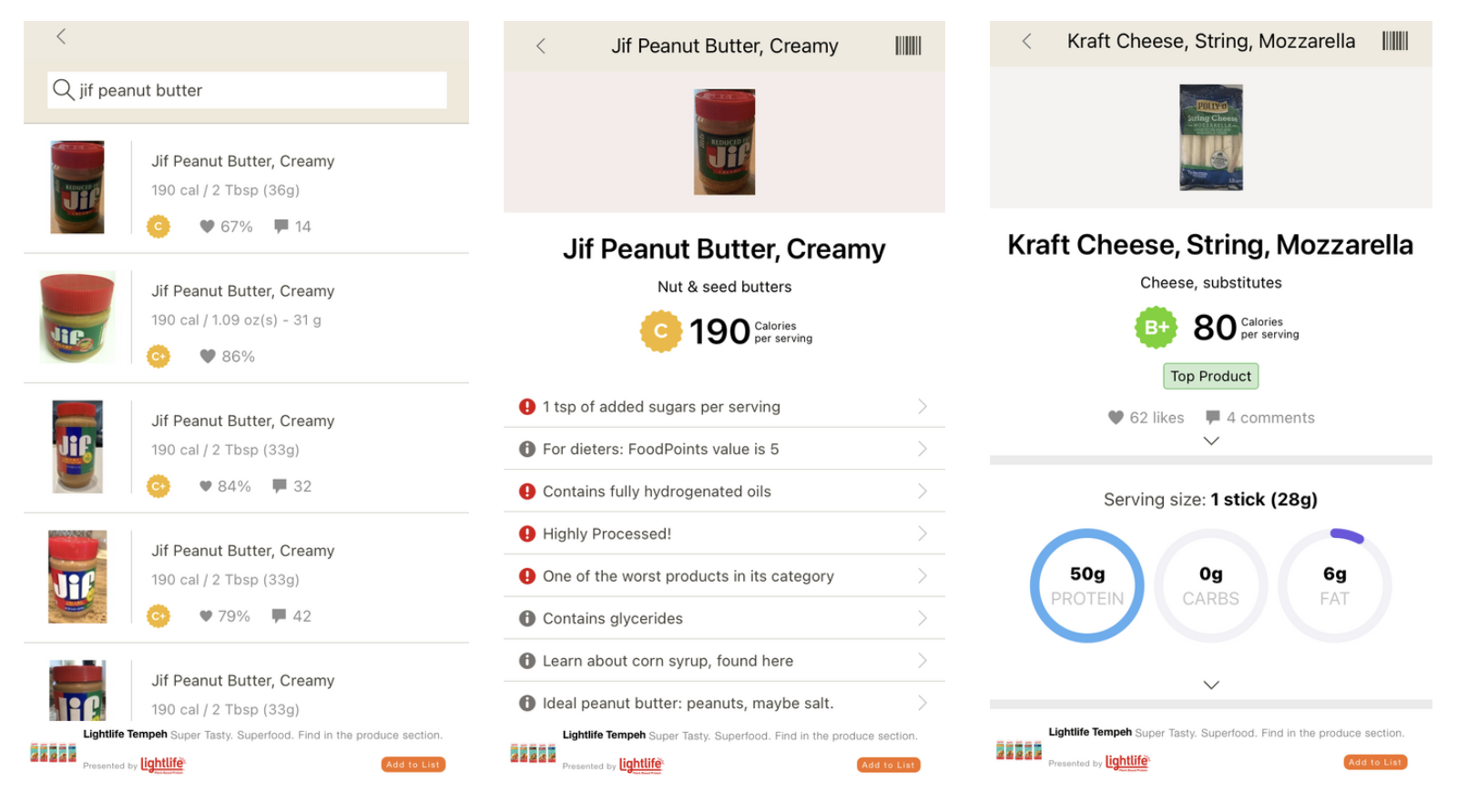Expand details below likes and comments

[x=1211, y=441]
